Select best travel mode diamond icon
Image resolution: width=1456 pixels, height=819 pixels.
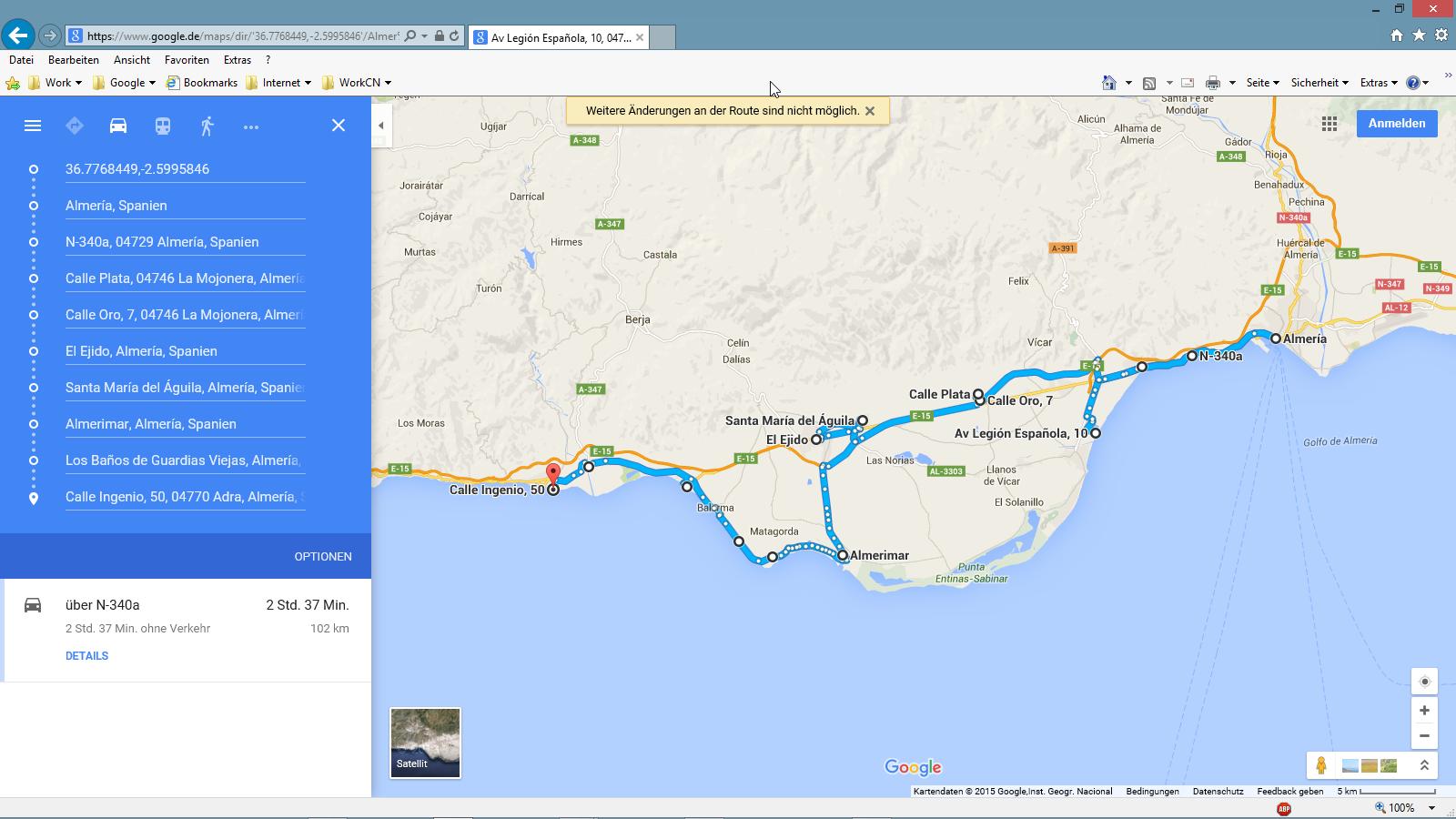[x=75, y=126]
